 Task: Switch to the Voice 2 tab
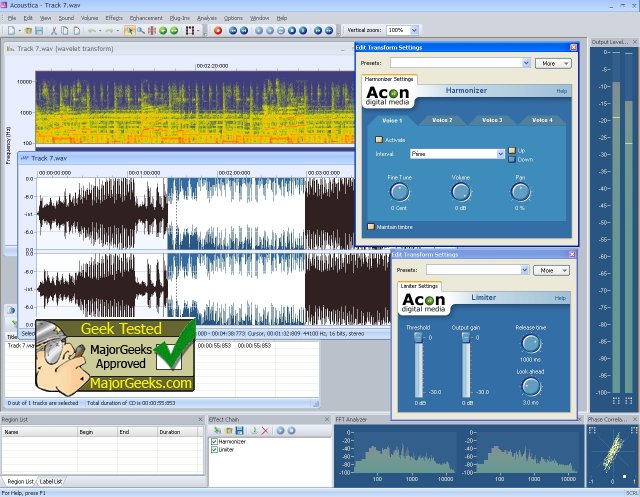(442, 120)
